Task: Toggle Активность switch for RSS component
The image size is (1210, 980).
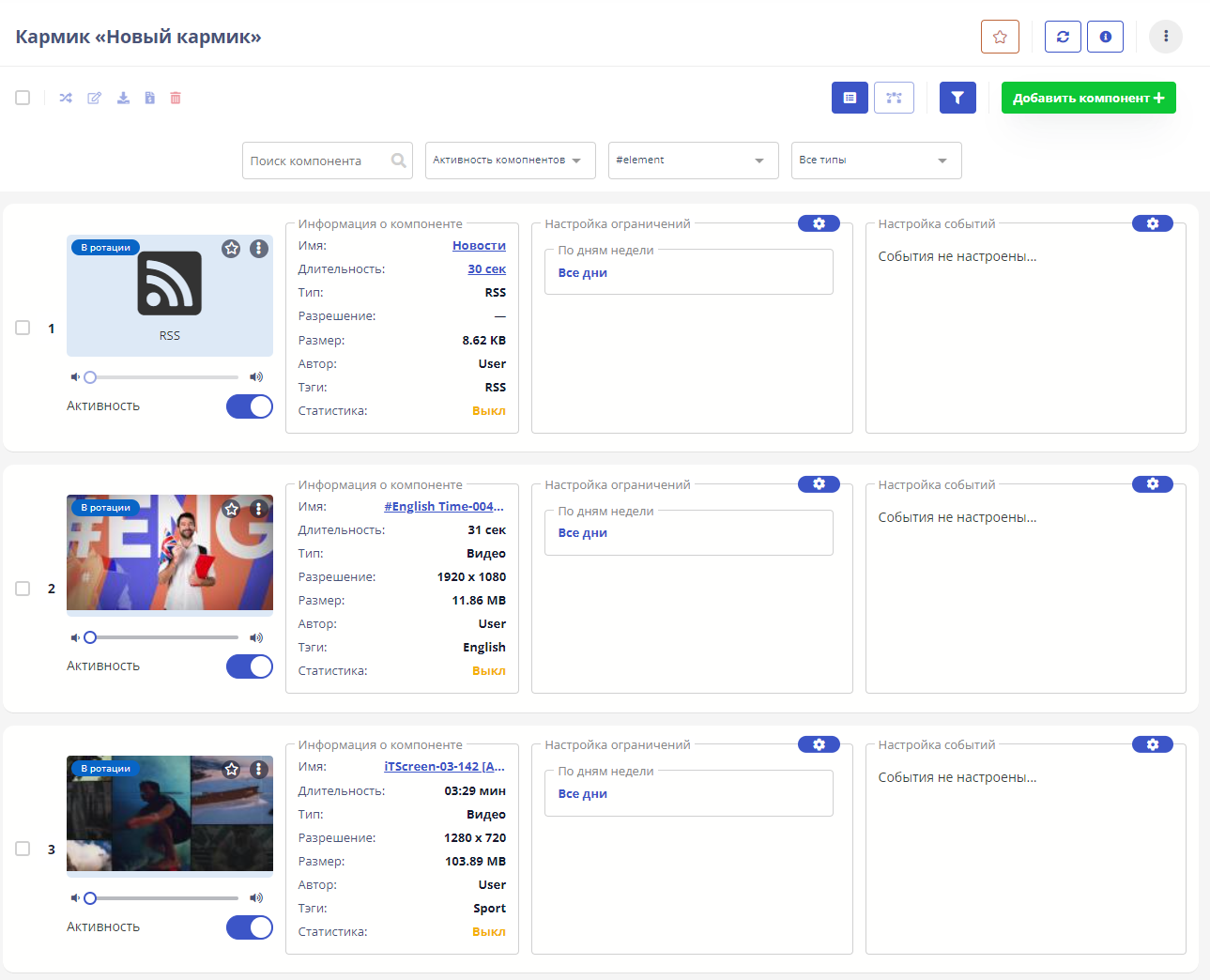Action: (x=249, y=406)
